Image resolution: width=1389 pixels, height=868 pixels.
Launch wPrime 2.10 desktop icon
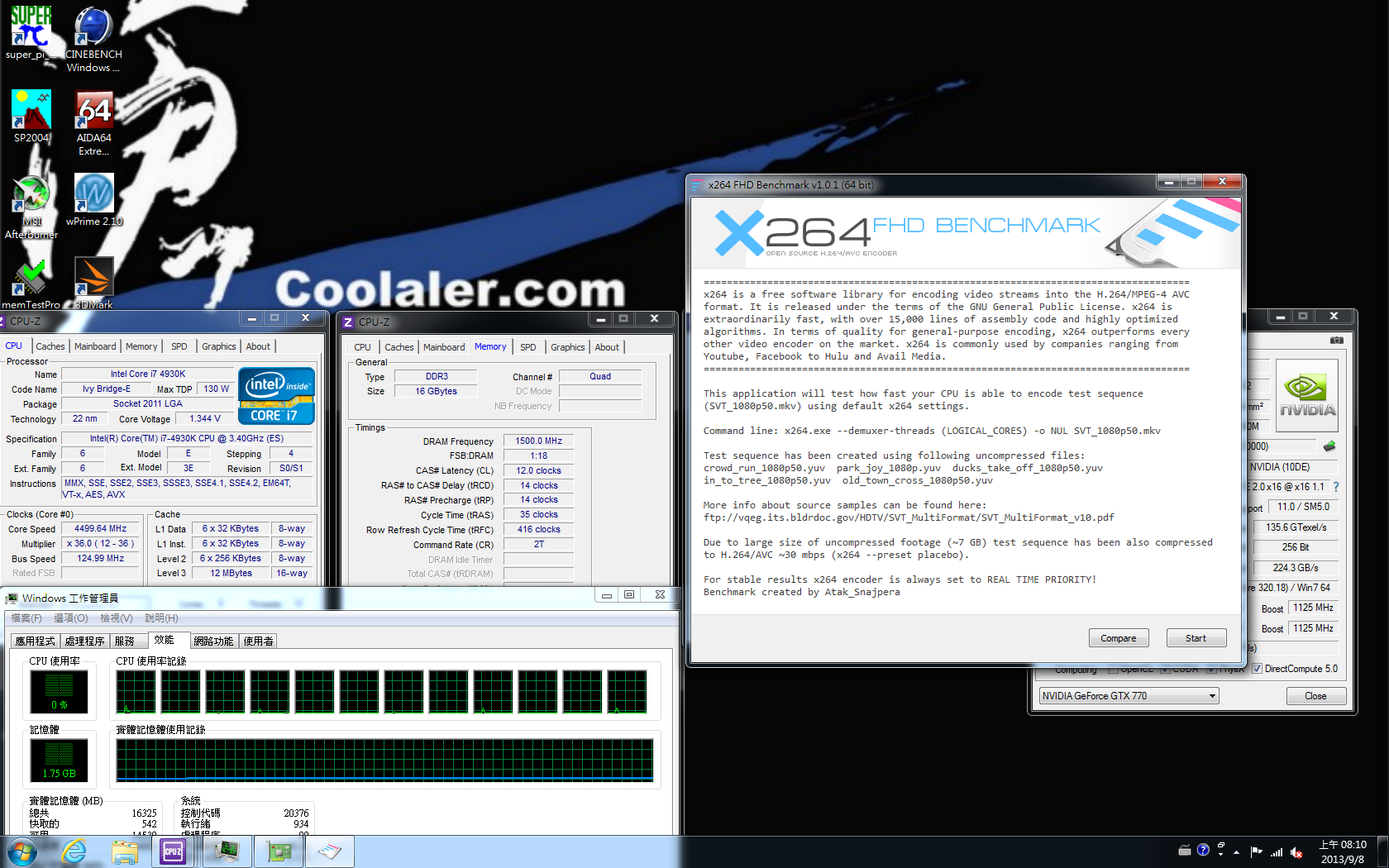point(93,199)
